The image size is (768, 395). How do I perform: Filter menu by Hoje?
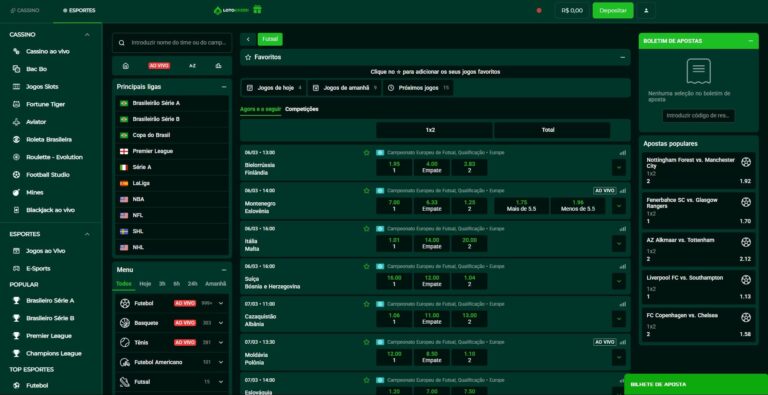click(x=145, y=284)
